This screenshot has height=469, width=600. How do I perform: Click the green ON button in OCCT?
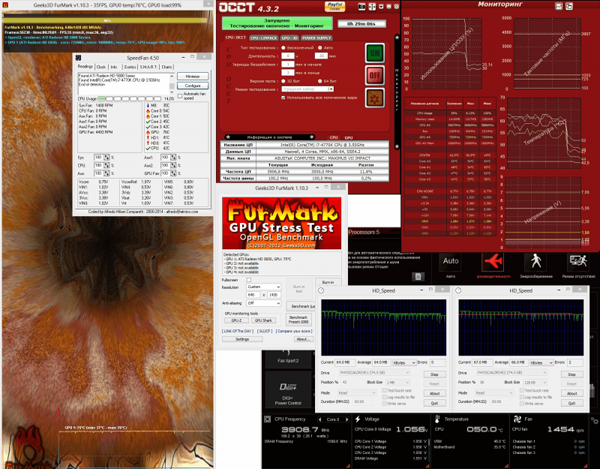[375, 53]
